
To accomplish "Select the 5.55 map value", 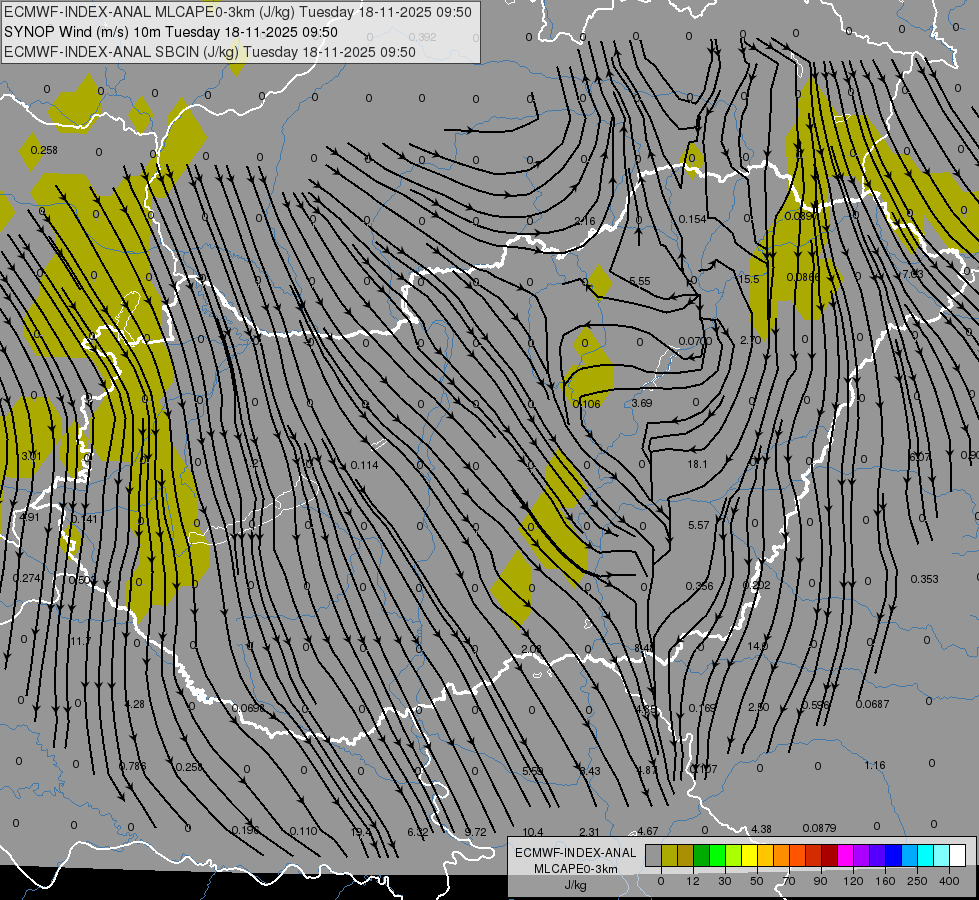I will [x=640, y=281].
